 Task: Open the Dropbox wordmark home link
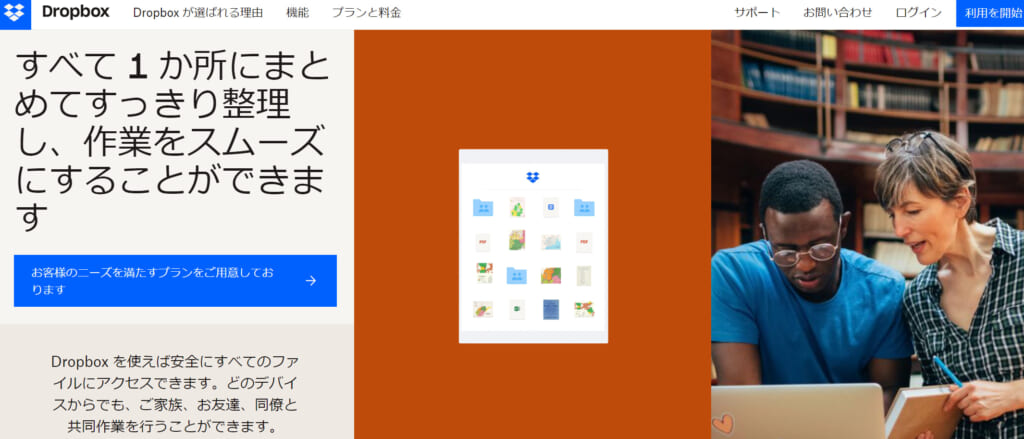[x=76, y=12]
